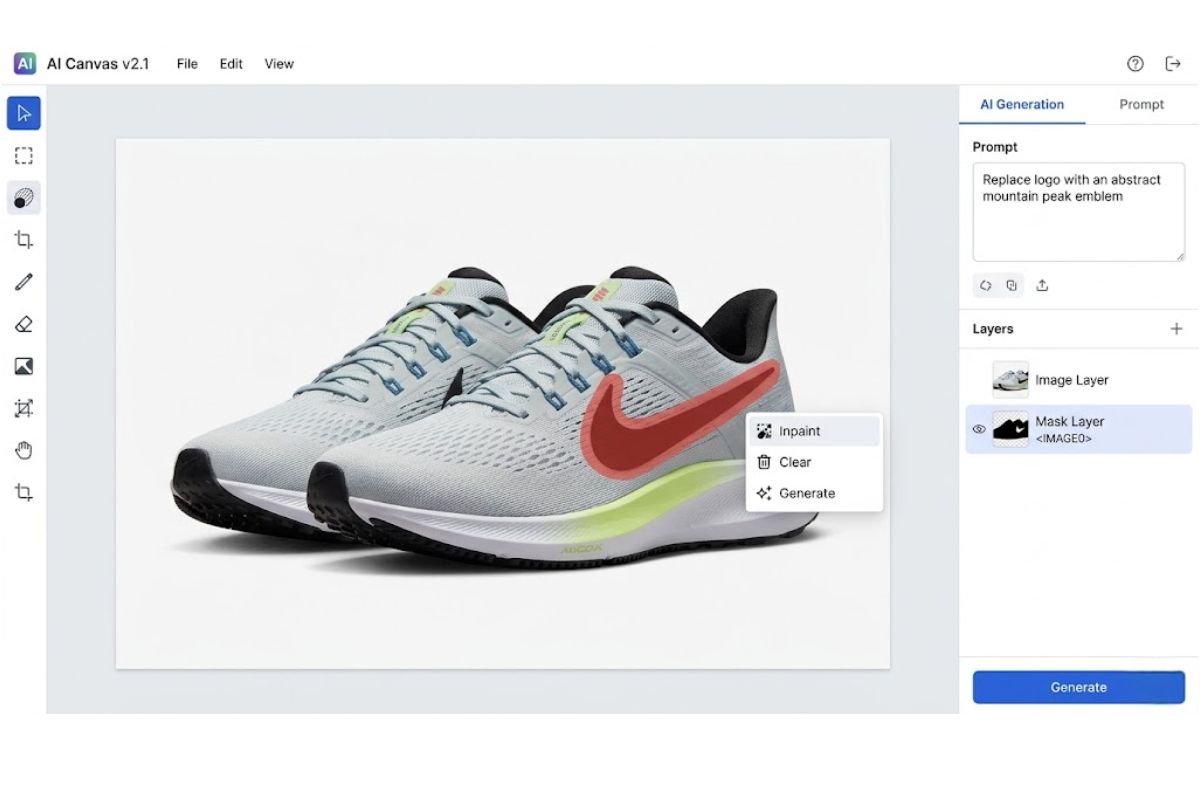
Task: Choose Clear from the context menu
Action: [x=814, y=462]
